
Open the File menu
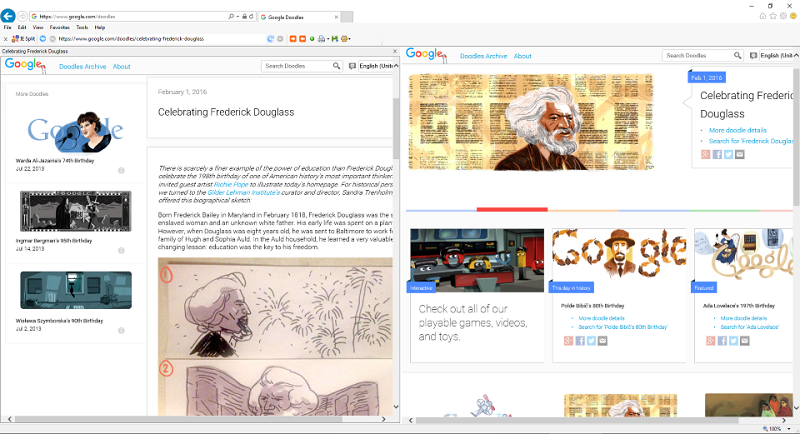(8, 28)
